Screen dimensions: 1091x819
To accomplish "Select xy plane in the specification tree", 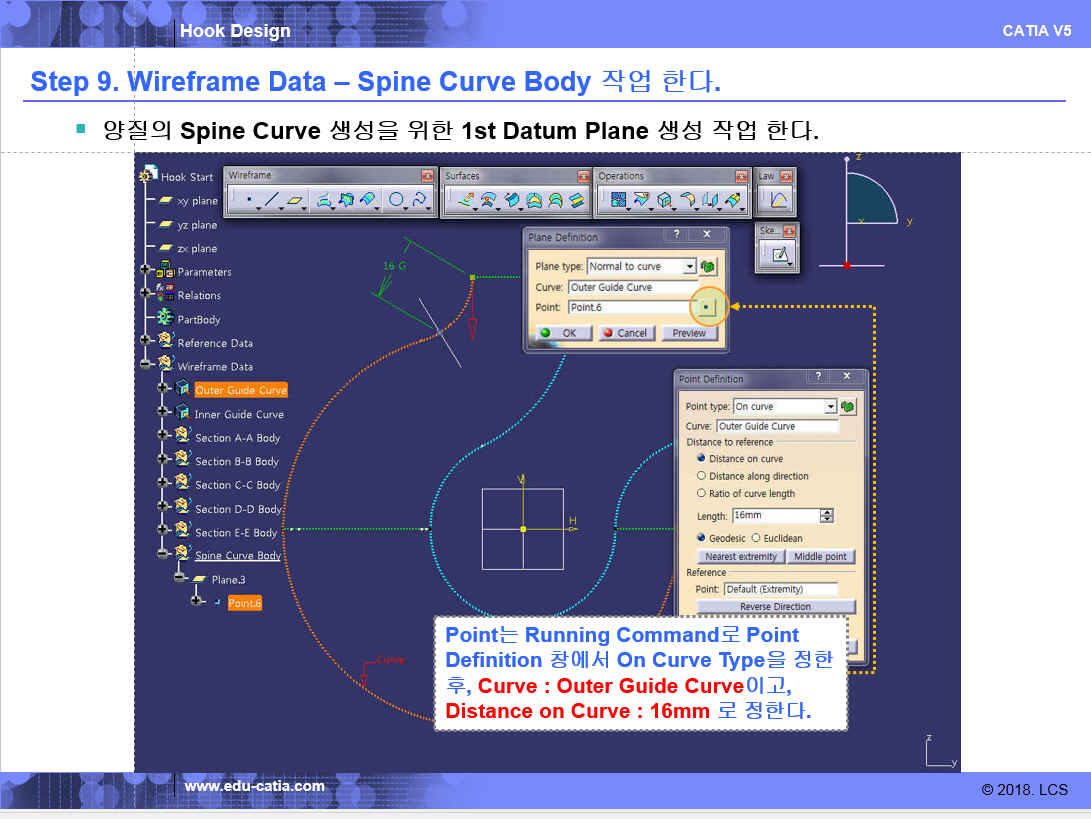I will (x=197, y=201).
